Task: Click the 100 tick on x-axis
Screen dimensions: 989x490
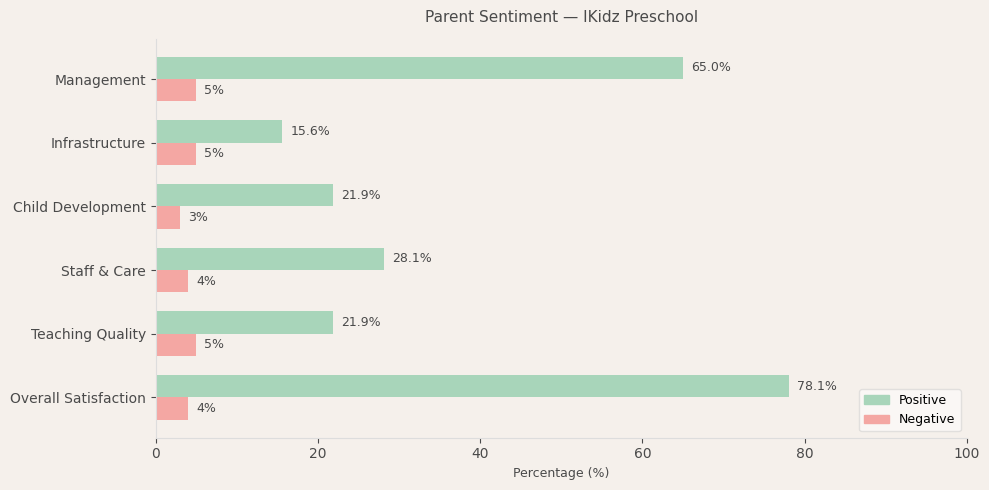Action: click(x=966, y=453)
